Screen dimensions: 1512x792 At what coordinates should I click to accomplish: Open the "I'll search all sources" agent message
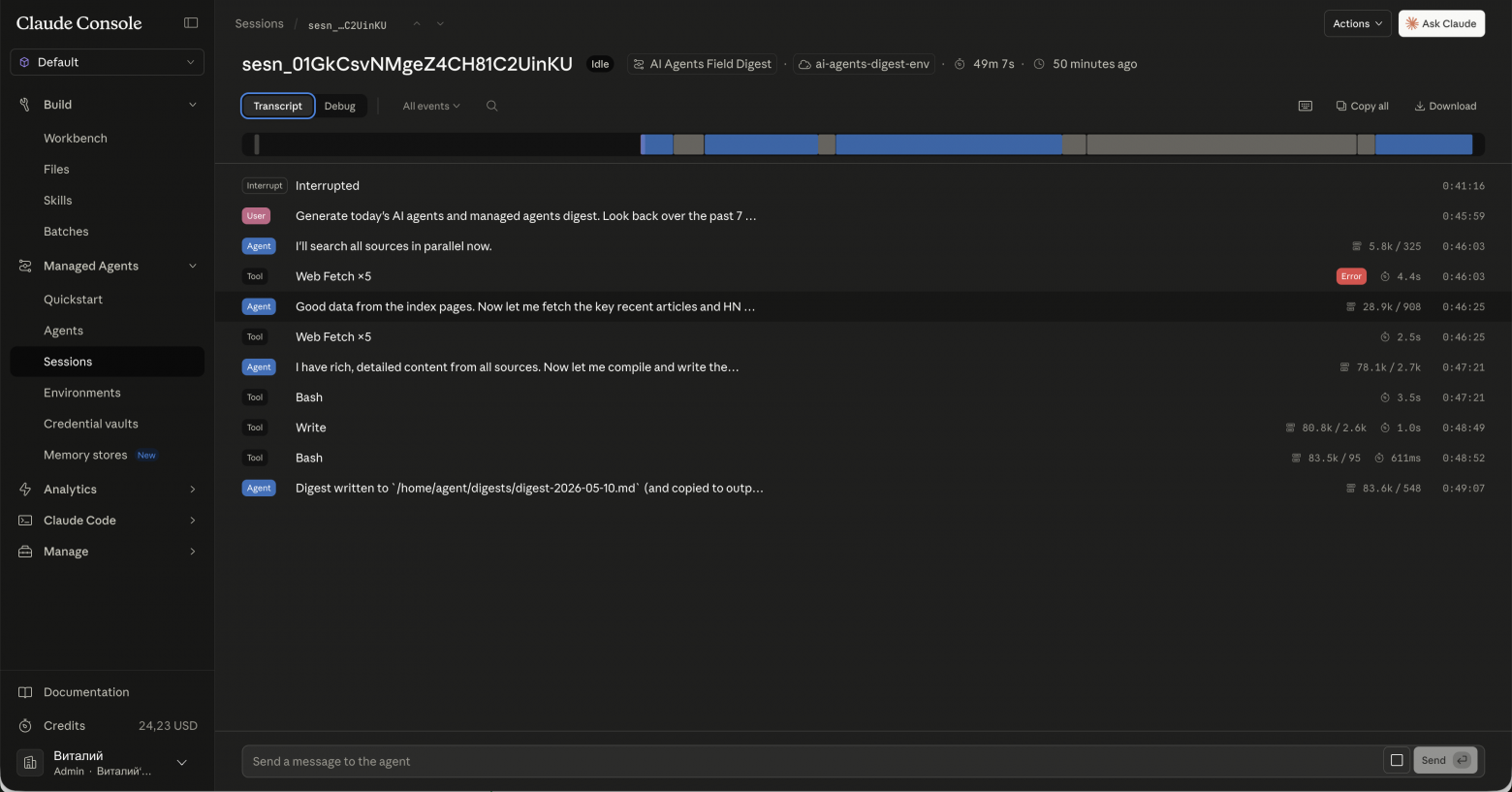863,246
